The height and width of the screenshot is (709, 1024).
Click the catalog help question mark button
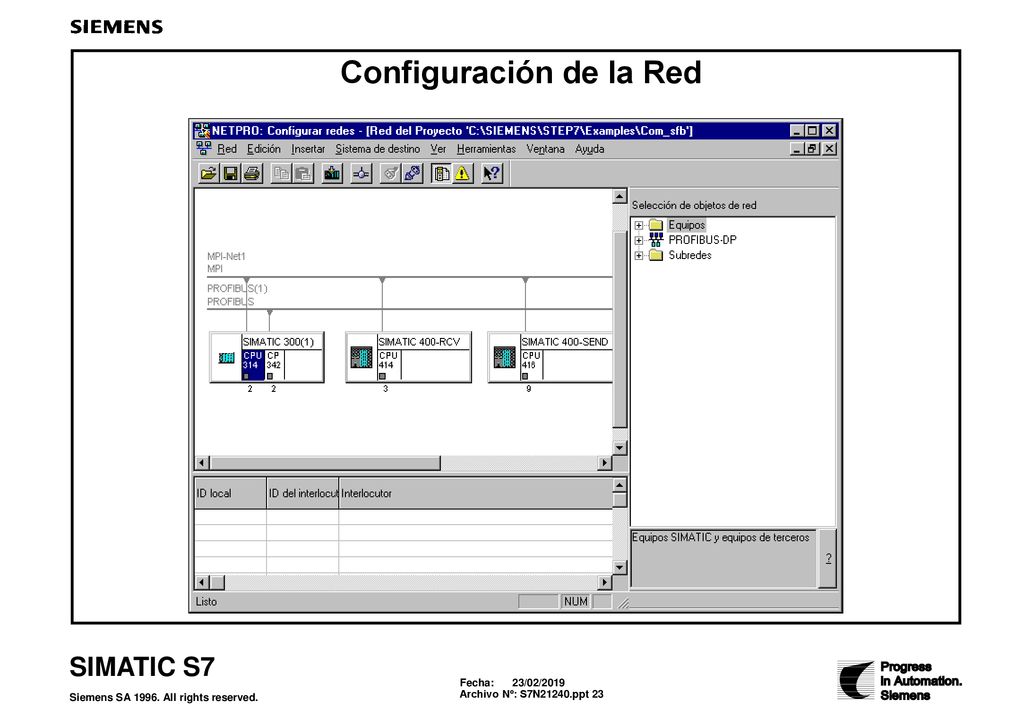(x=828, y=558)
